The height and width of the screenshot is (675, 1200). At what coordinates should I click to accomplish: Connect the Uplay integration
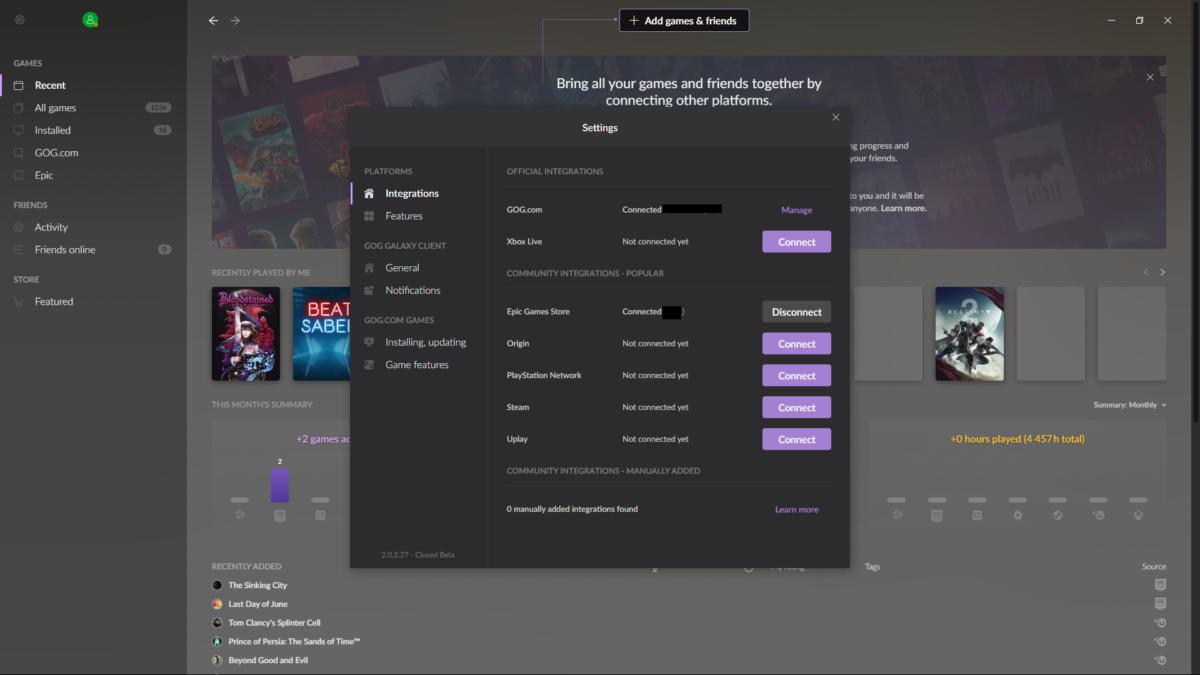point(797,440)
